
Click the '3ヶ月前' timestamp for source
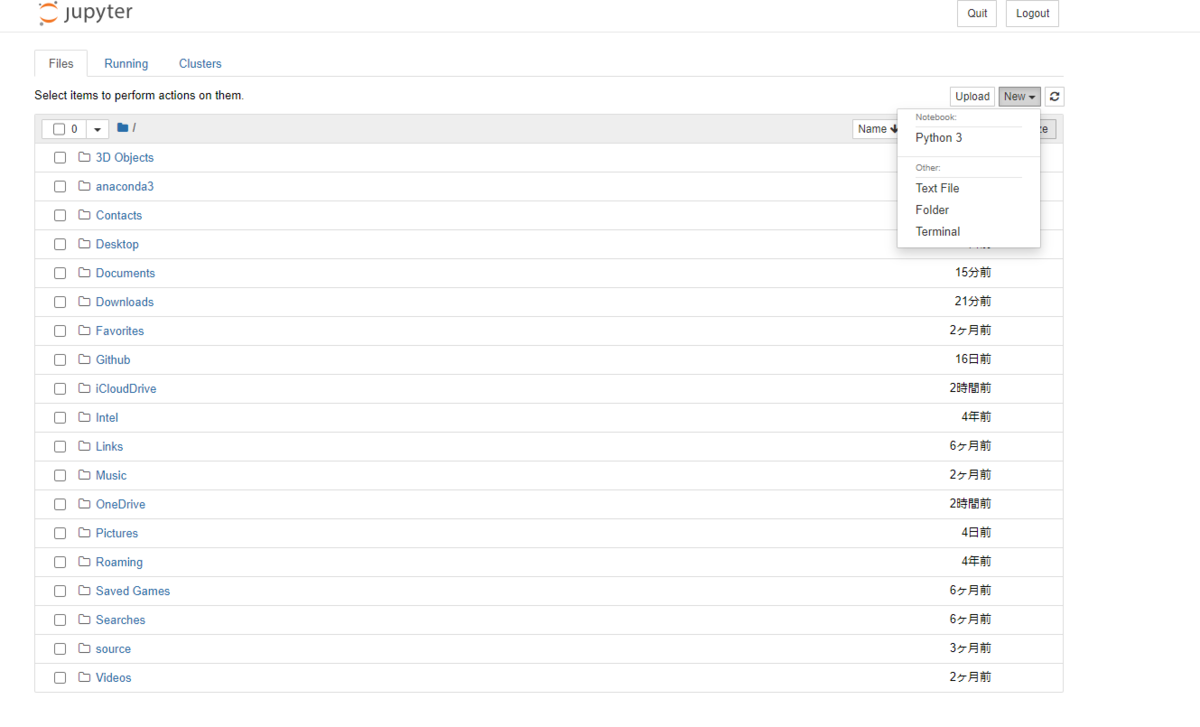971,648
